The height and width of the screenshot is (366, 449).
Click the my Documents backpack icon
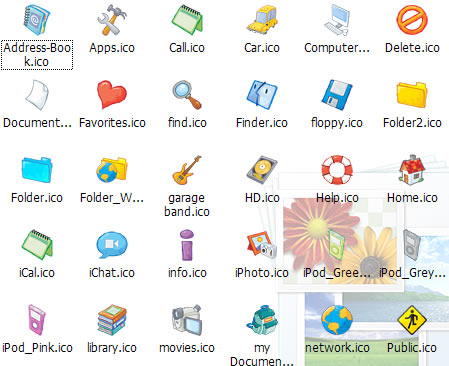262,321
